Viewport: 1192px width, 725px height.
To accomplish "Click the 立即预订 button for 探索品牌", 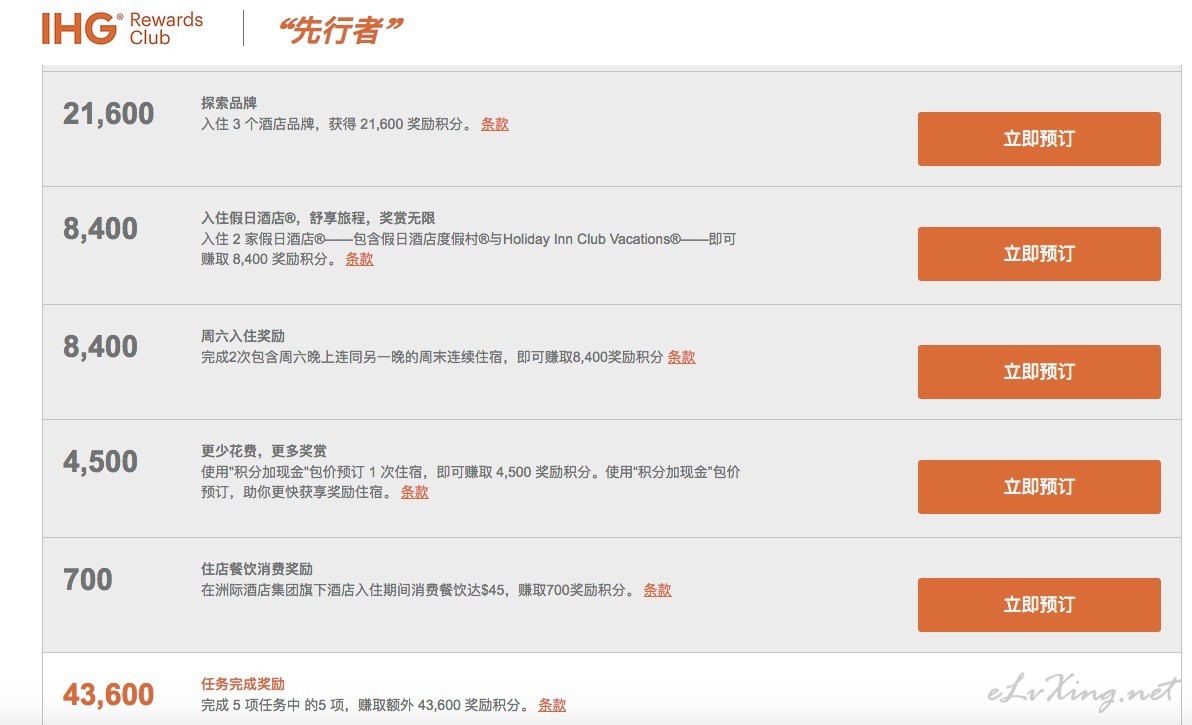I will (x=1038, y=139).
